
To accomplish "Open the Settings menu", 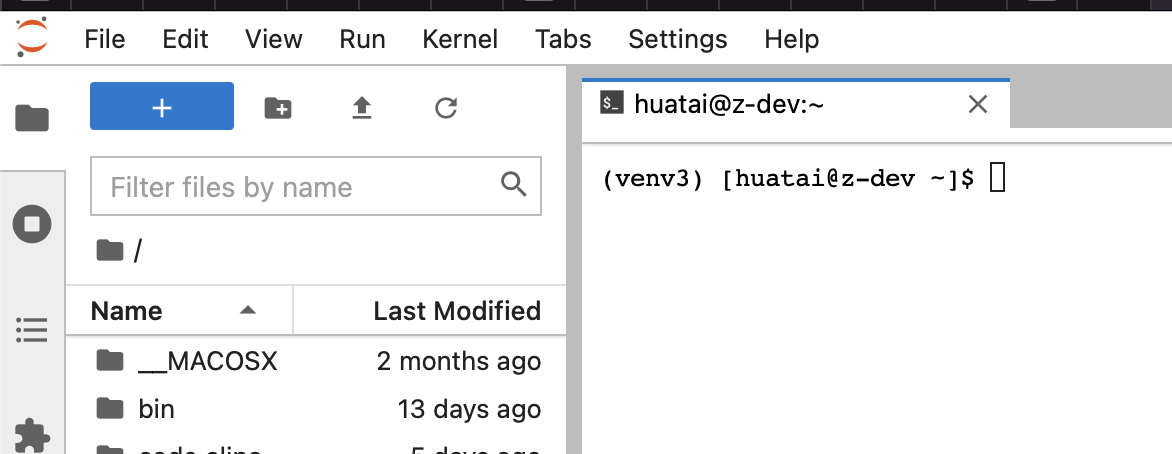I will [677, 39].
